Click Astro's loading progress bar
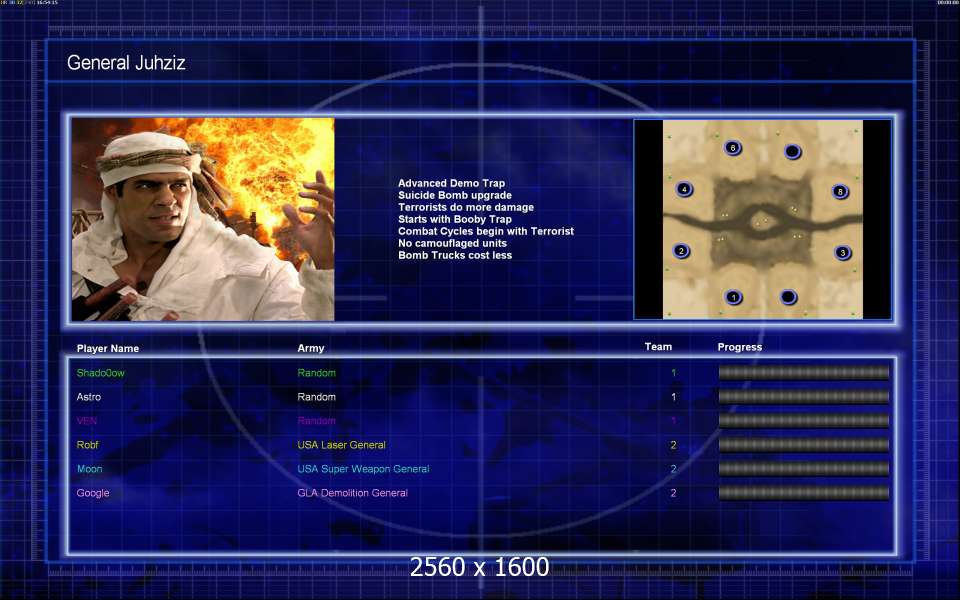This screenshot has height=600, width=960. pos(803,396)
